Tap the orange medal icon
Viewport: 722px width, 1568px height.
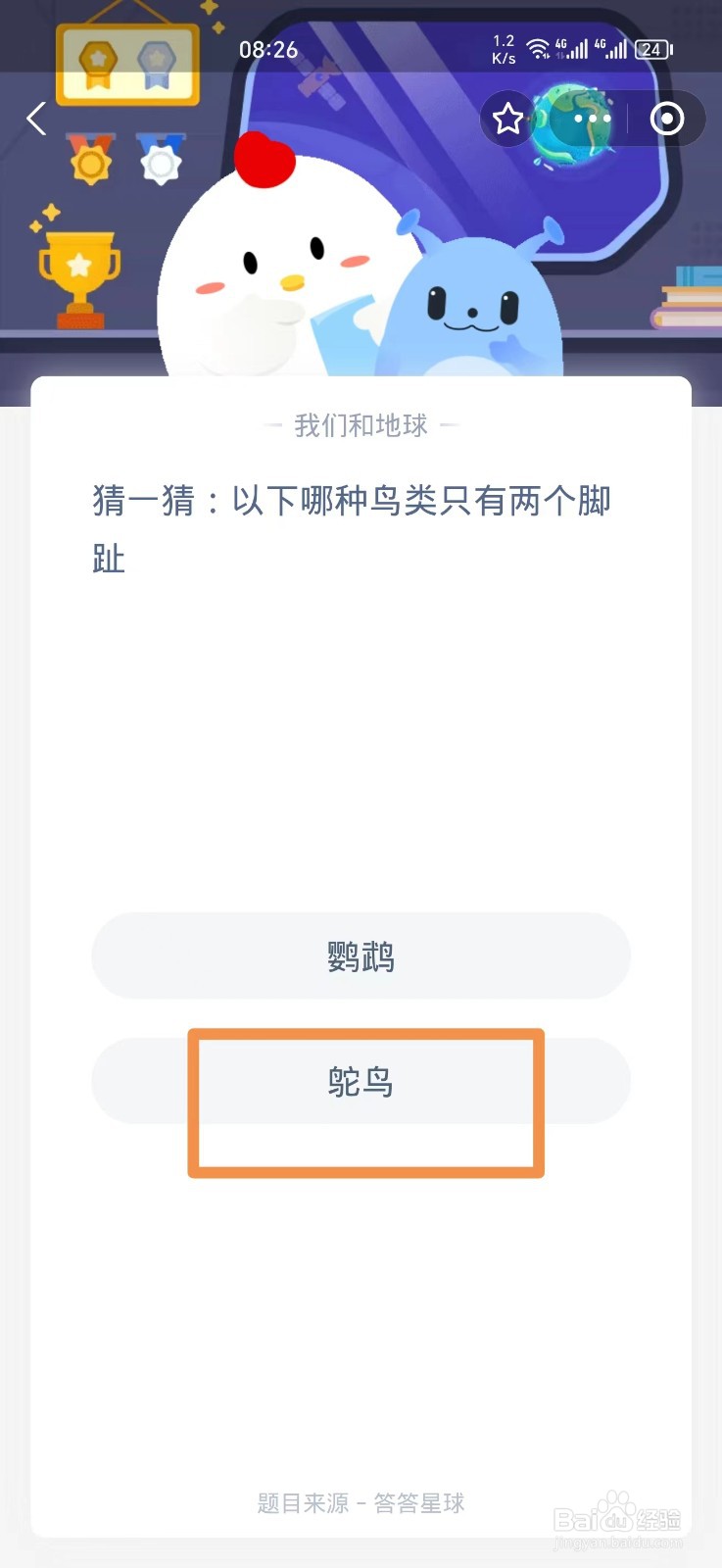pos(91,159)
